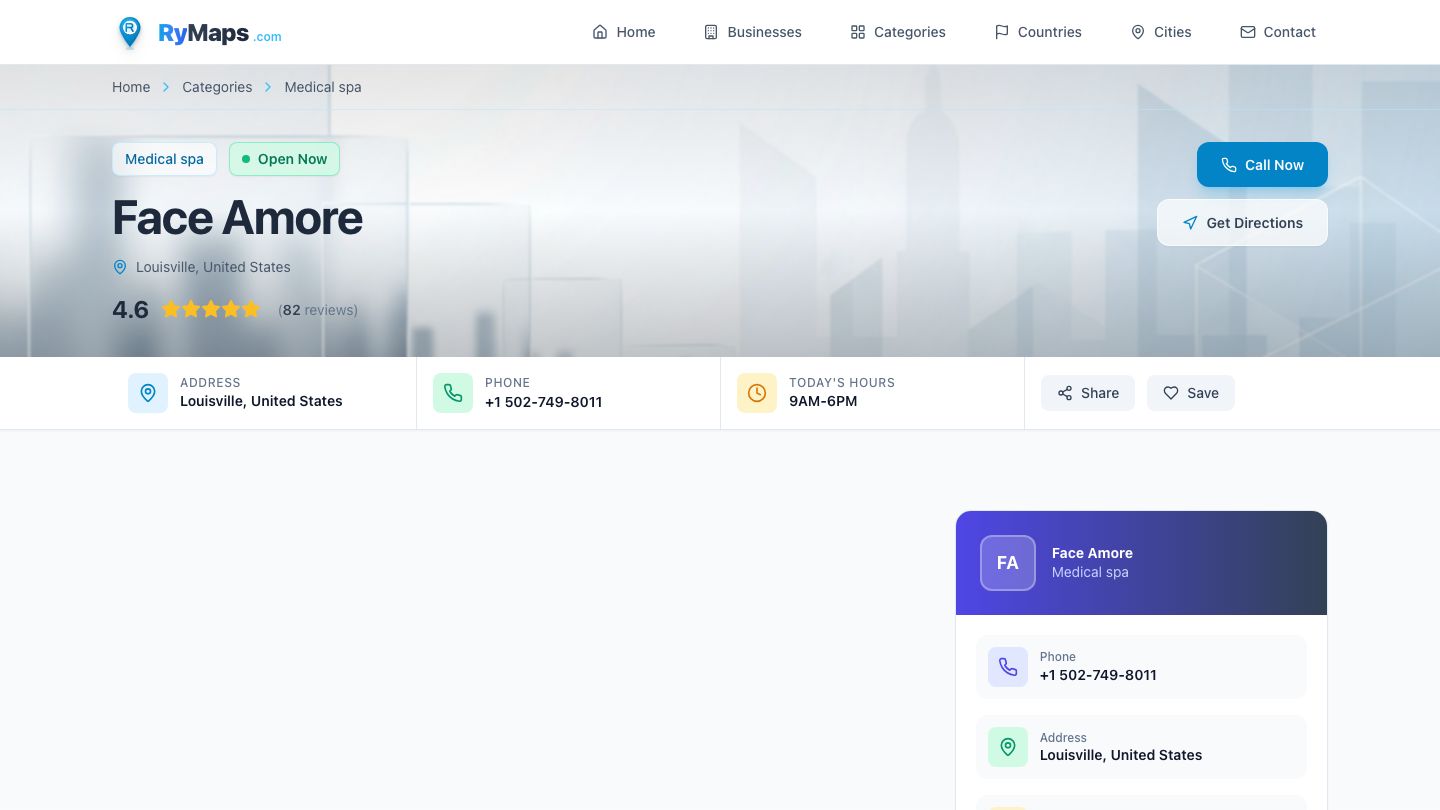Click the purple phone icon in sidebar card
This screenshot has width=1440, height=810.
1008,667
